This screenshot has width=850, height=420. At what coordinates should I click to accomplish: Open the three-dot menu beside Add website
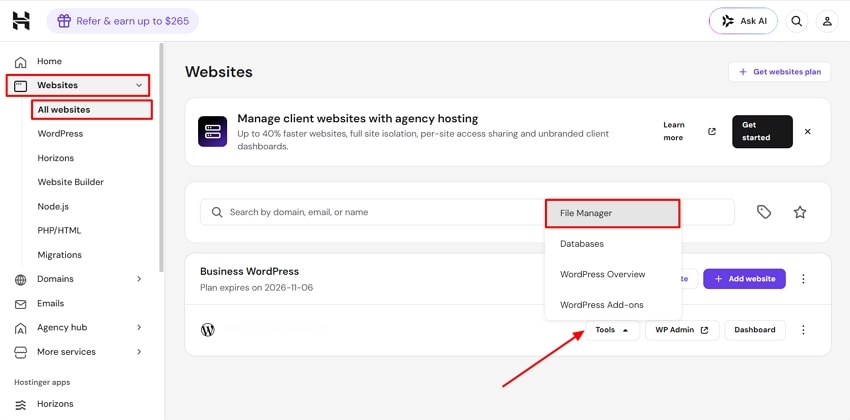pyautogui.click(x=803, y=279)
